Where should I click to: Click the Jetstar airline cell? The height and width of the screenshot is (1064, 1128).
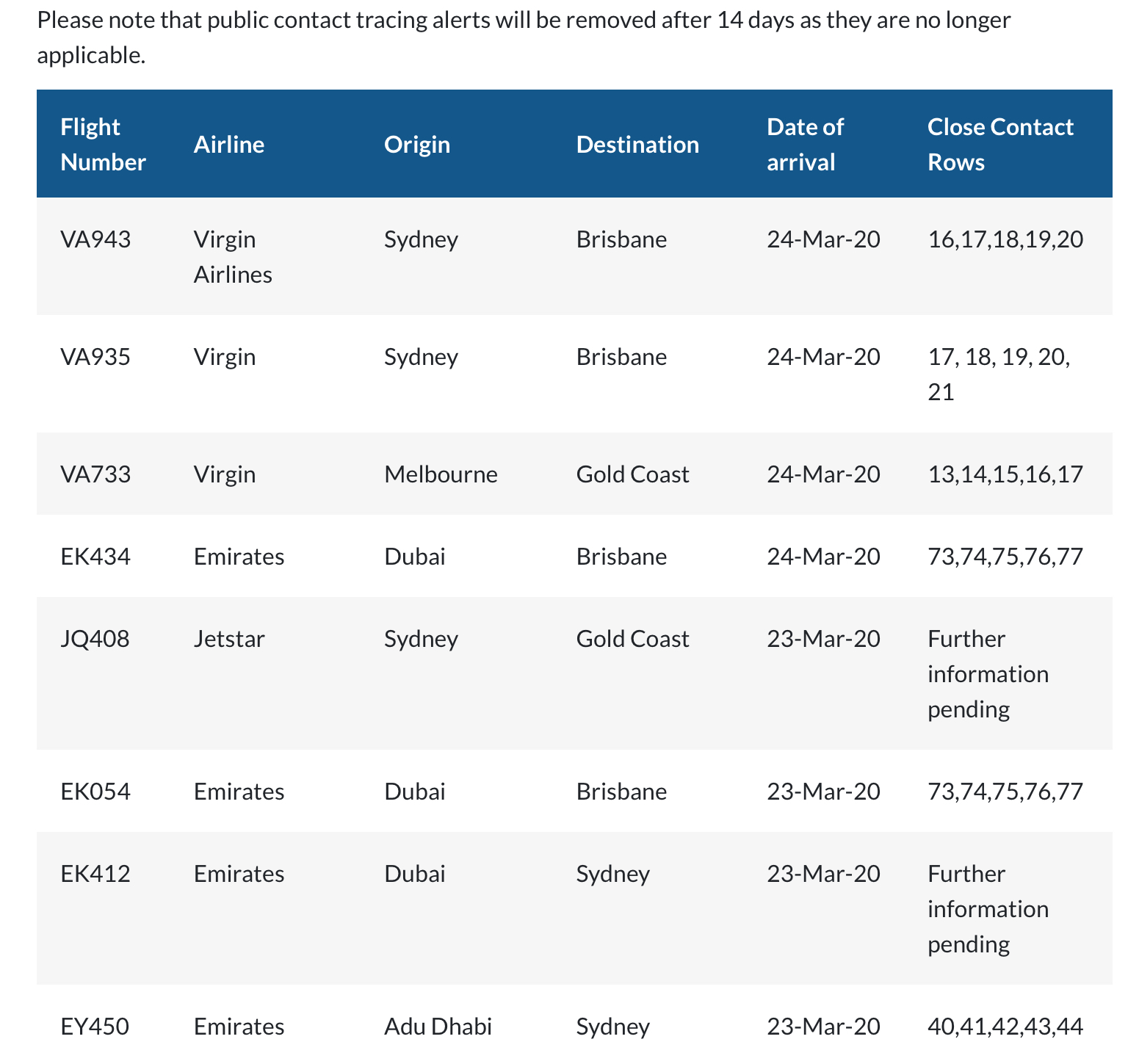click(229, 639)
